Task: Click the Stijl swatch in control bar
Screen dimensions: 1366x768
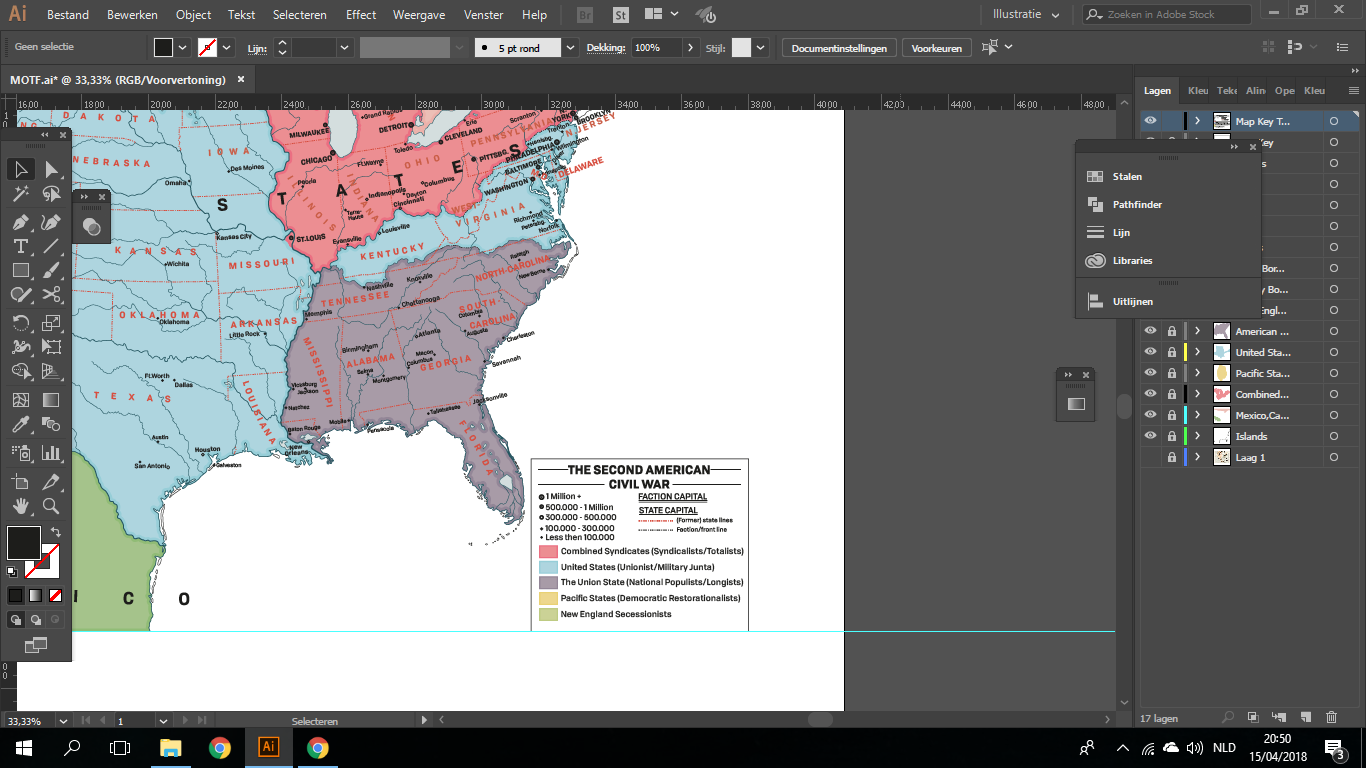Action: [x=741, y=47]
